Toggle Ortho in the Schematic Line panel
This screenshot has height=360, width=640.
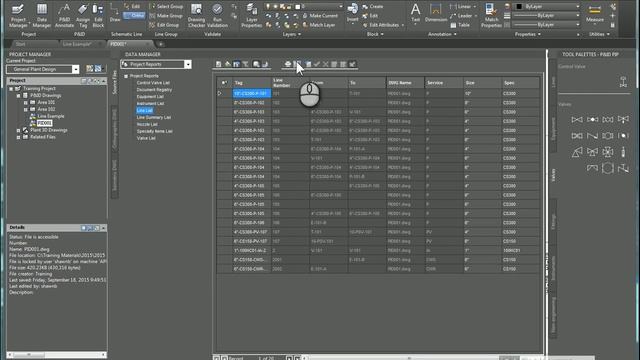click(x=134, y=16)
